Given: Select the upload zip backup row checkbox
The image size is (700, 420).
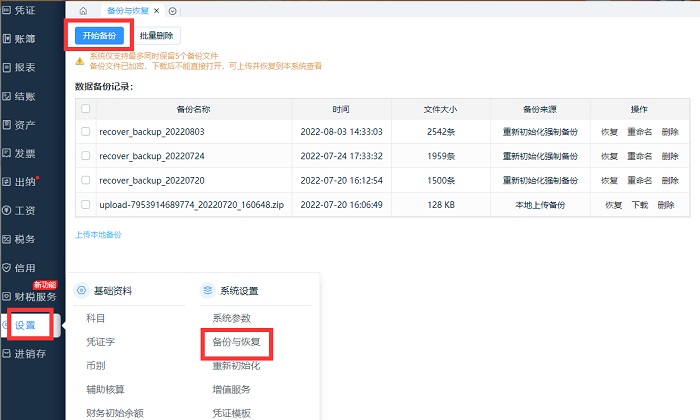Looking at the screenshot, I should coord(86,204).
